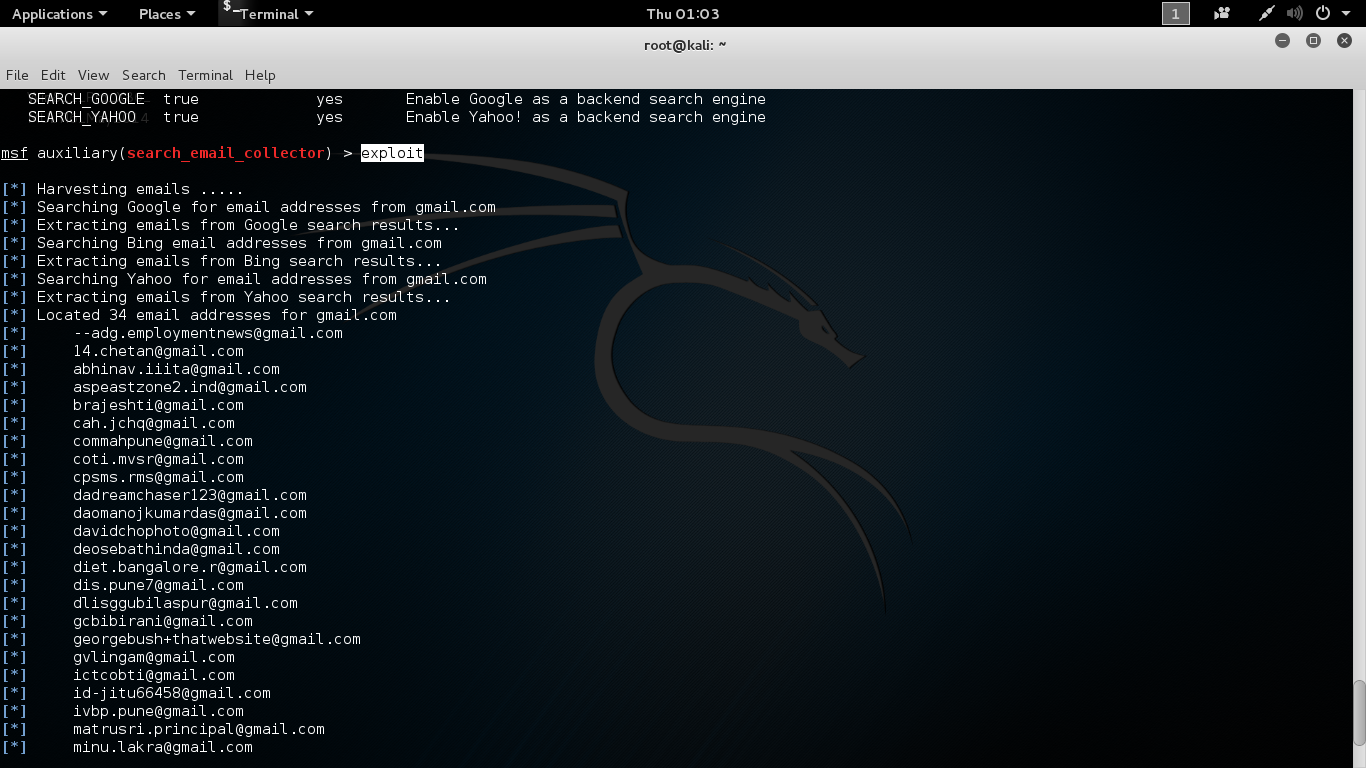Image resolution: width=1366 pixels, height=768 pixels.
Task: Click the brajeshti@gmail.com email
Action: (158, 405)
